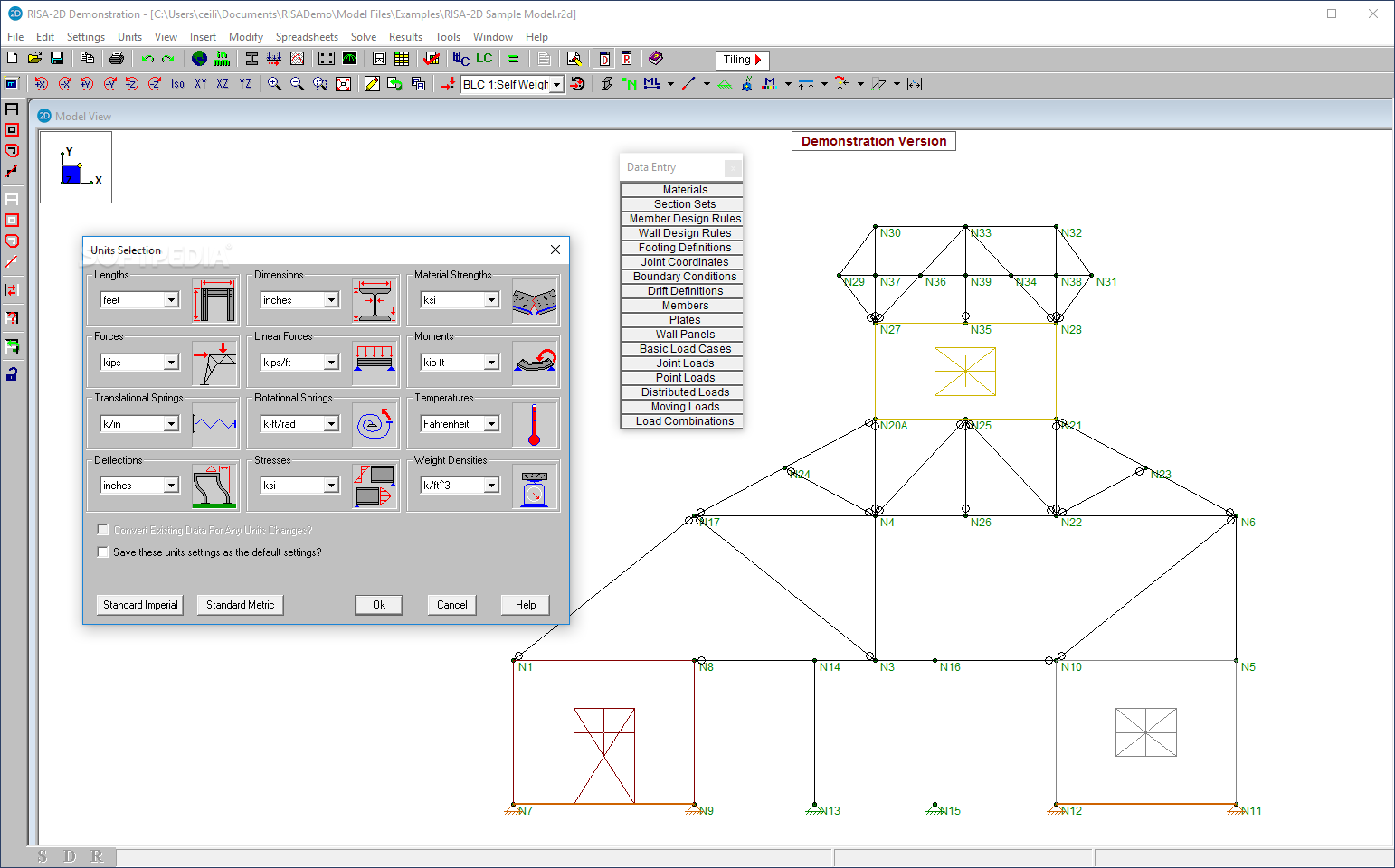Image resolution: width=1395 pixels, height=868 pixels.
Task: Click Help button in Units Selection dialog
Action: click(526, 605)
